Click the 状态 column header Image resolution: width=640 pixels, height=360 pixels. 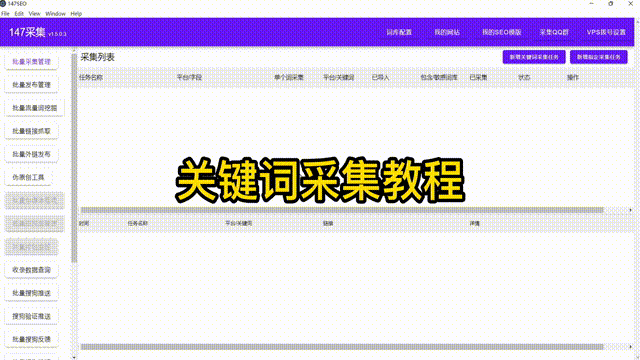coord(524,77)
